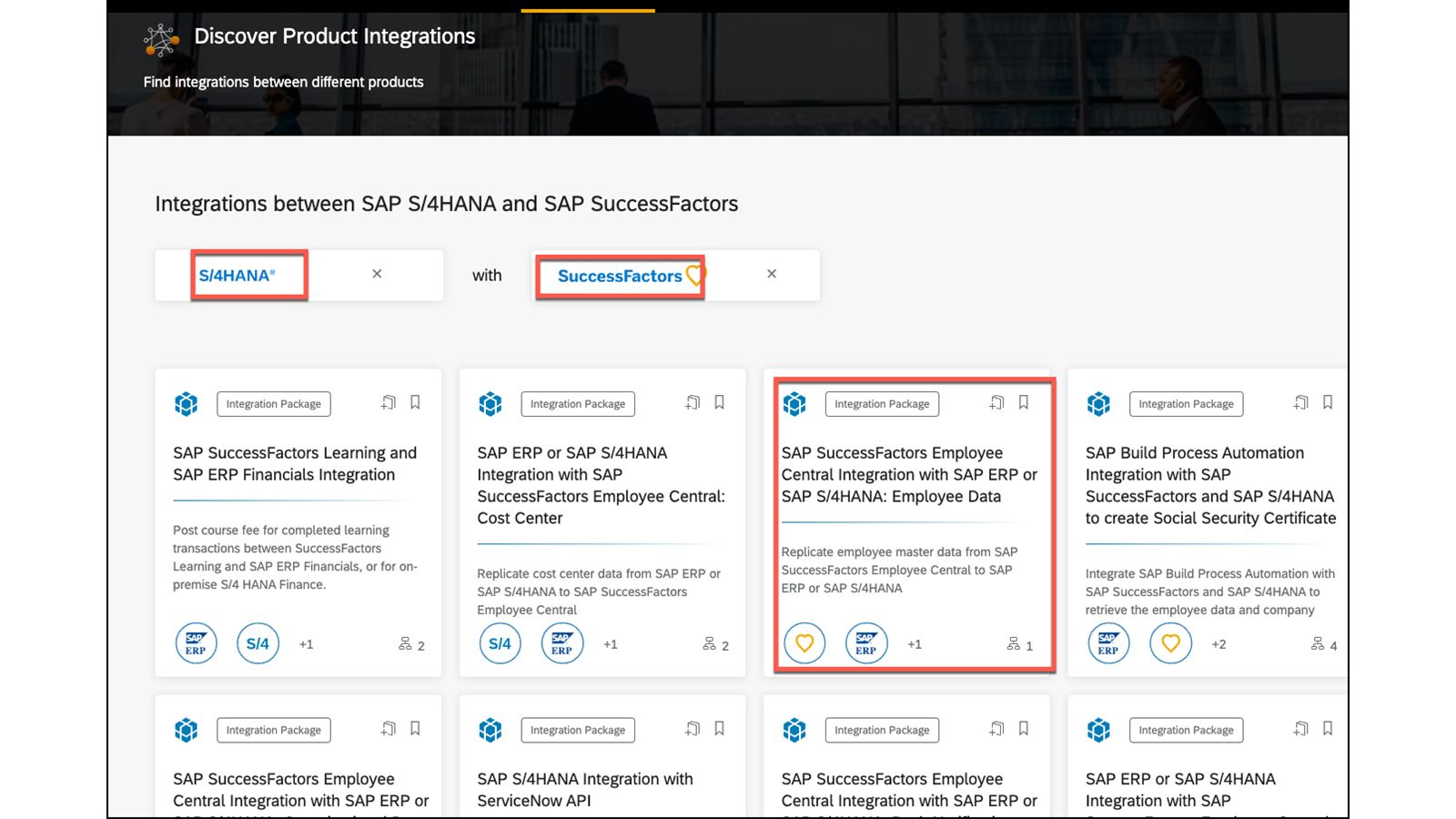Show +2 more products on Social Security Certificate card
The height and width of the screenshot is (819, 1456).
(1218, 644)
